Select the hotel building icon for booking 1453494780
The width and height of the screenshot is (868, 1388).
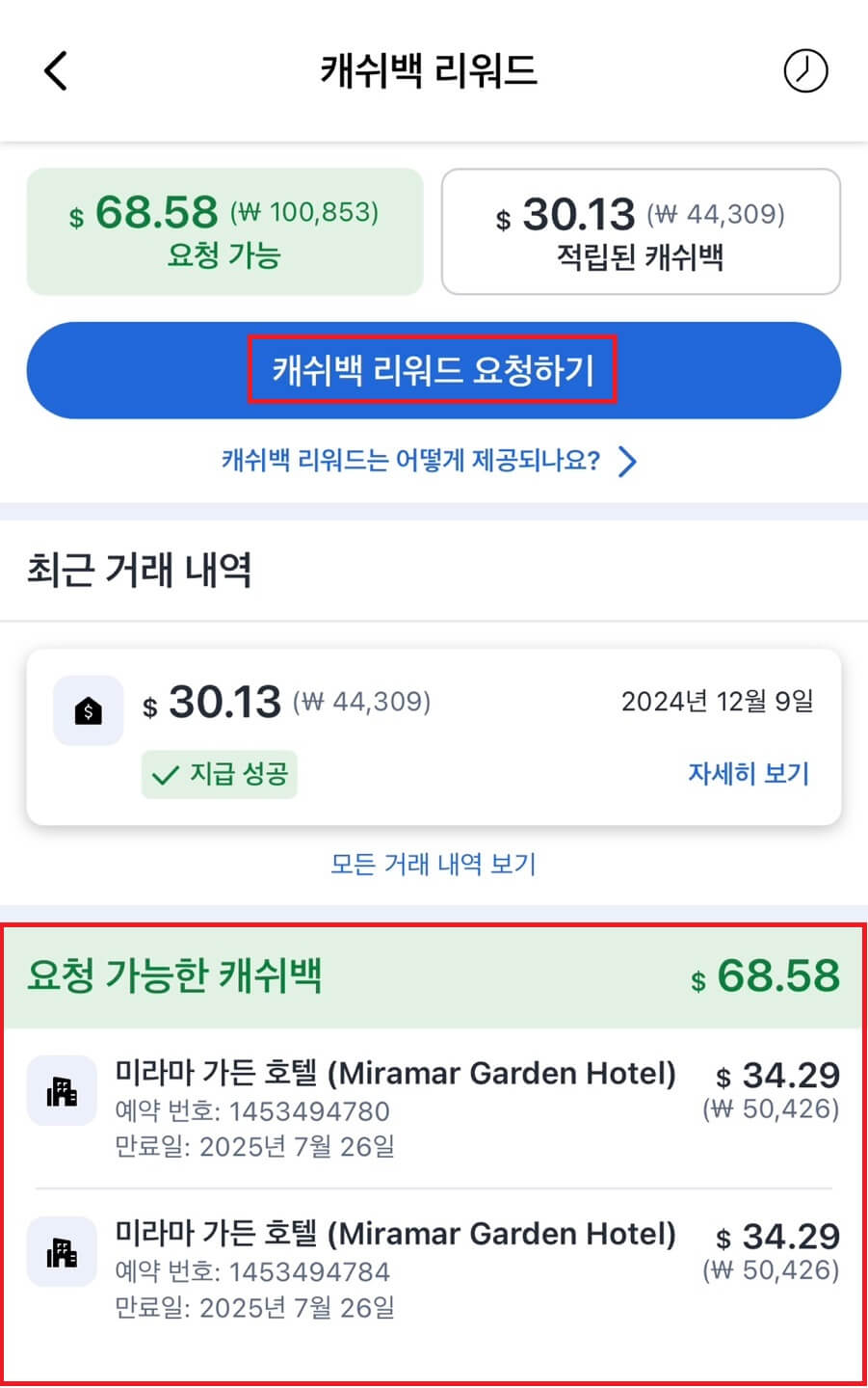(x=61, y=1090)
